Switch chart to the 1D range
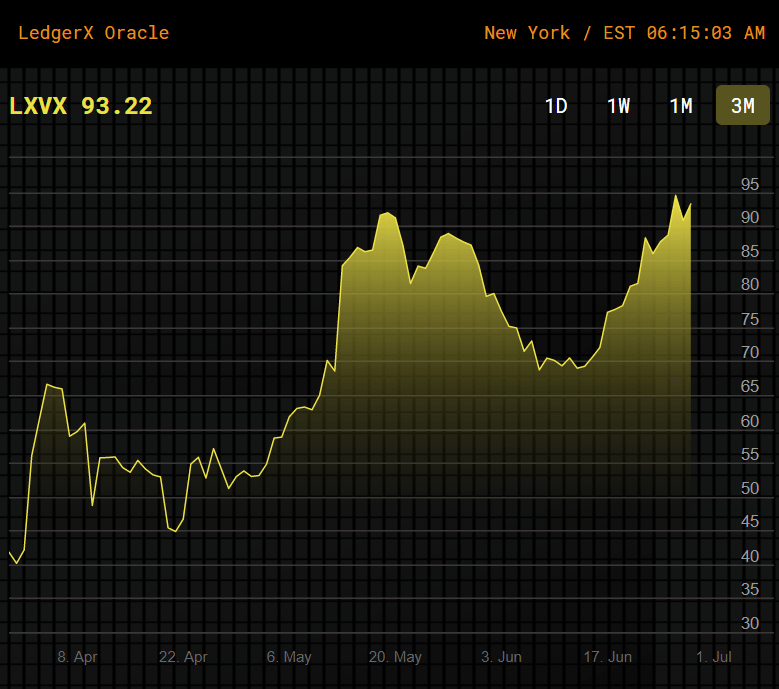Viewport: 779px width, 689px height. pos(556,106)
